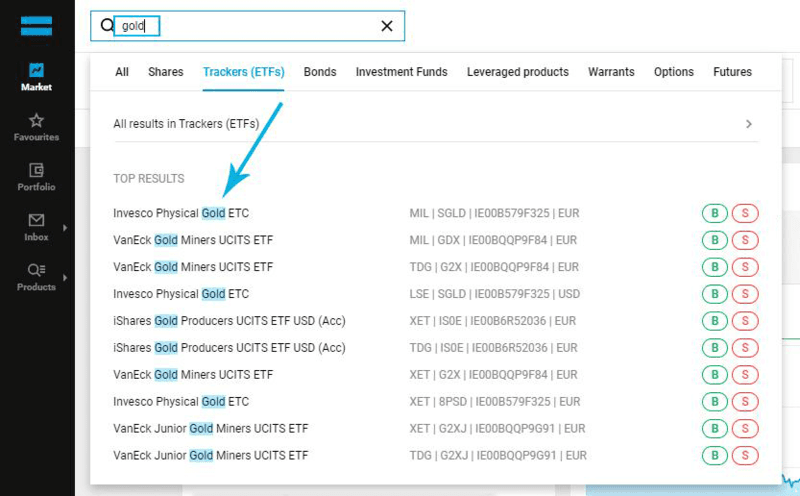The image size is (800, 496).
Task: Open Invesco Physical Gold ETC XET 8PSD result
Action: [x=181, y=402]
